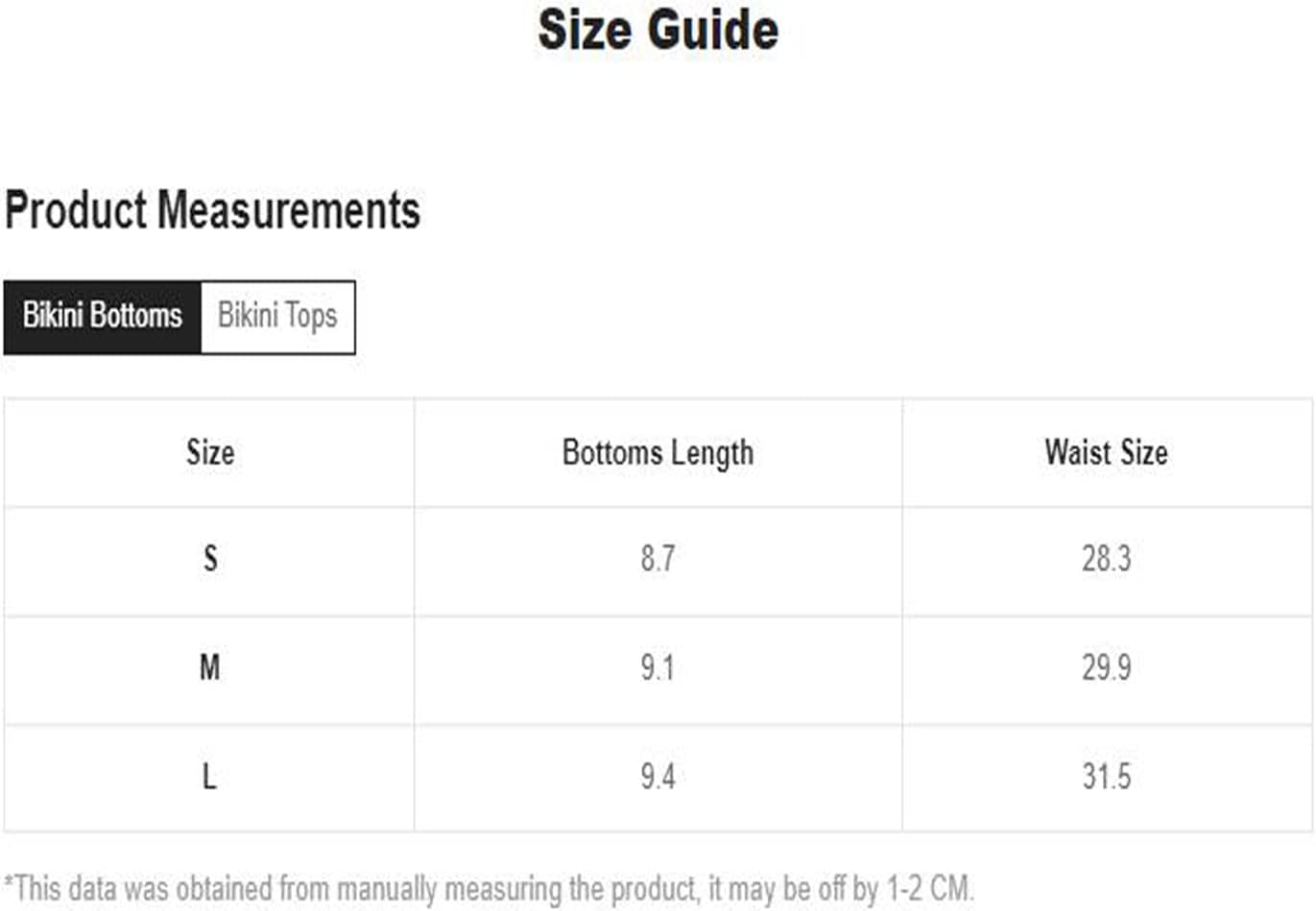The height and width of the screenshot is (911, 1316).
Task: Select the M size row label
Action: coord(209,667)
